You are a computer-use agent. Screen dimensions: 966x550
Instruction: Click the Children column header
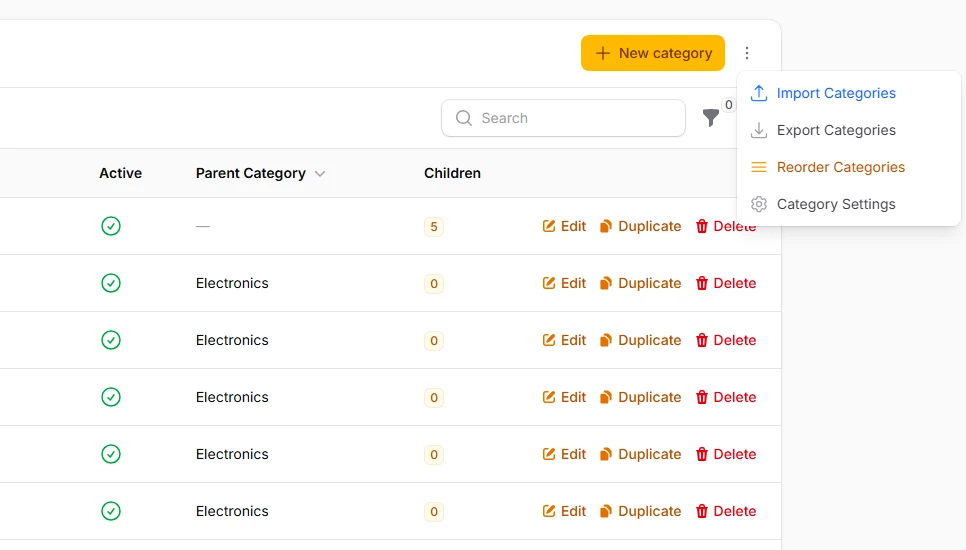(x=452, y=173)
